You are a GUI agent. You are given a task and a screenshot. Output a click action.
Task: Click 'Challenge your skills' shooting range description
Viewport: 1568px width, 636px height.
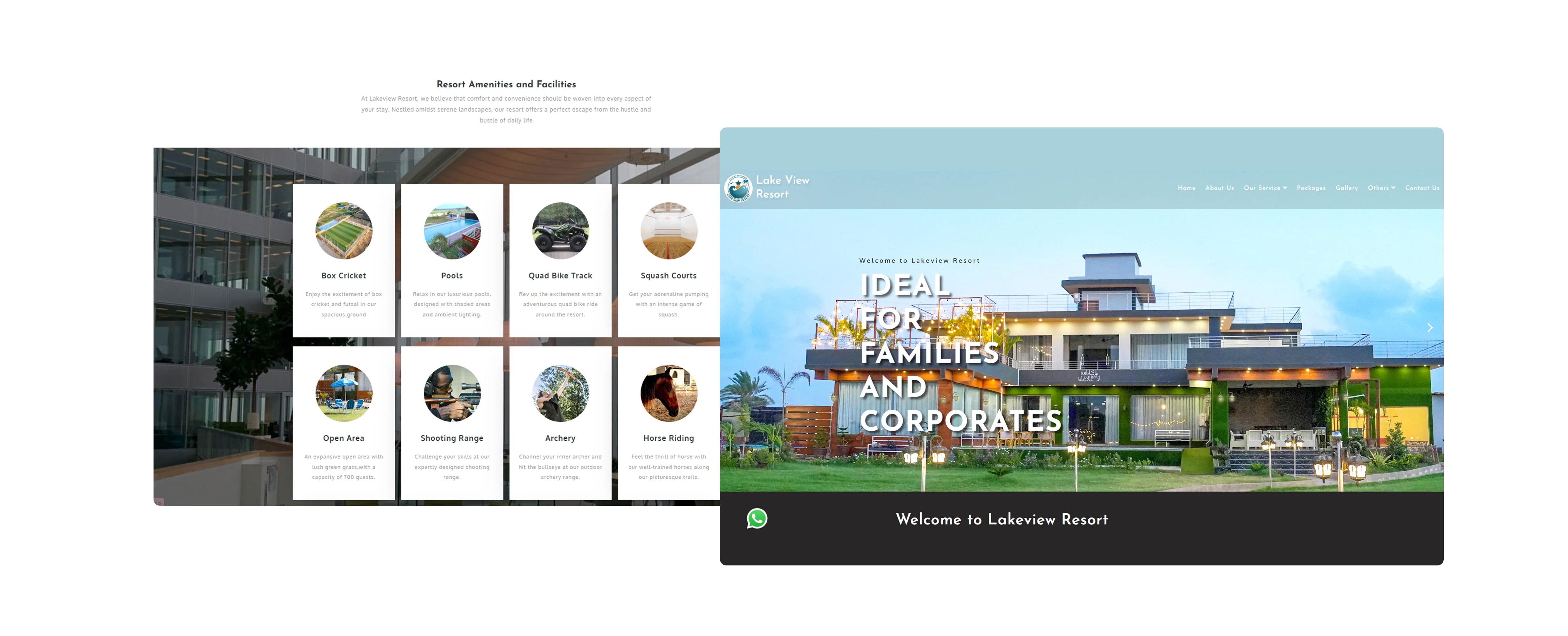click(x=452, y=467)
